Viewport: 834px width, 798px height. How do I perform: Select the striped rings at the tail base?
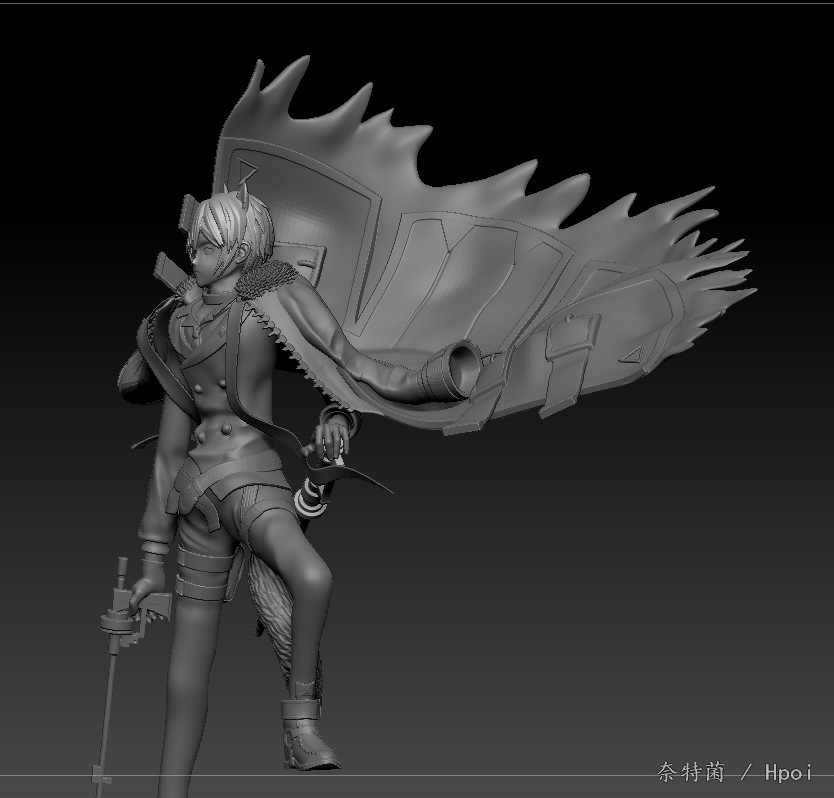(x=312, y=496)
